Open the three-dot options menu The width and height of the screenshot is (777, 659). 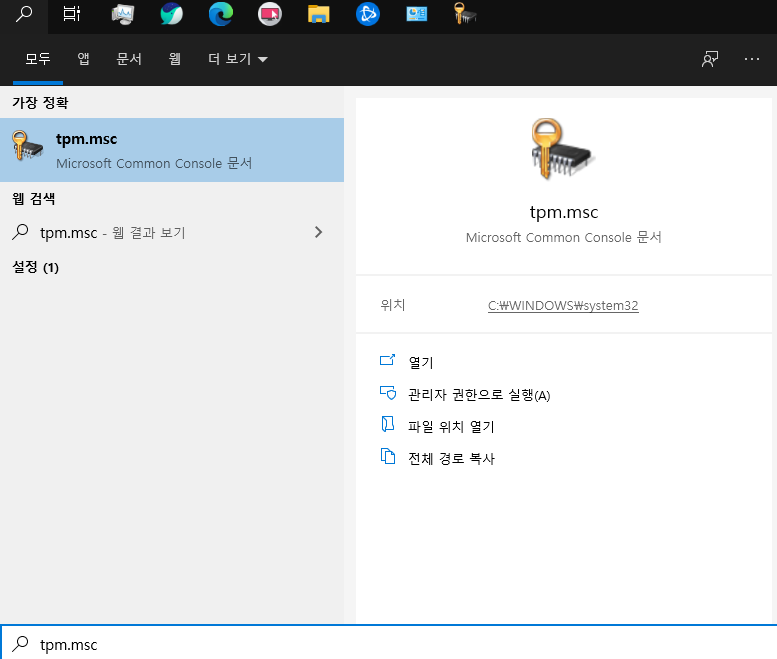pos(752,59)
